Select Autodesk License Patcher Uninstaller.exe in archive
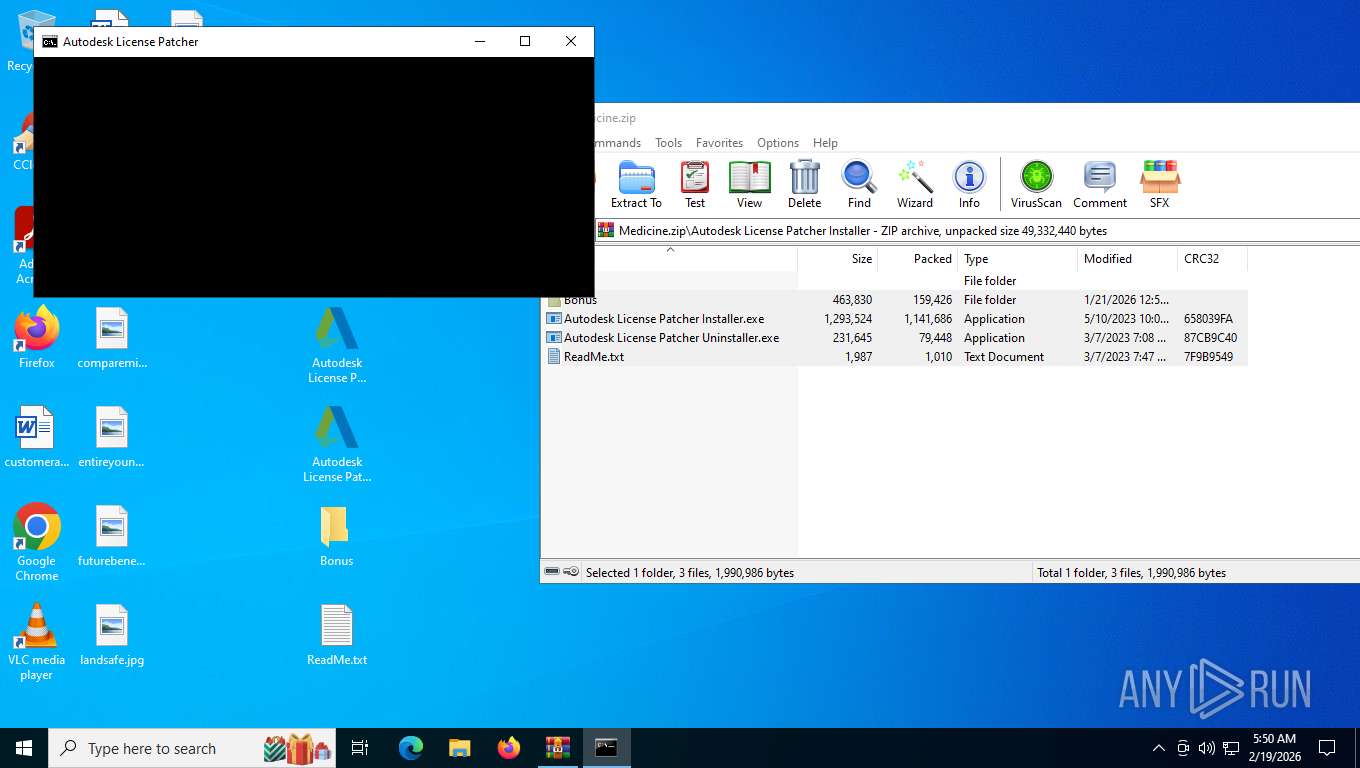 [x=894, y=338]
